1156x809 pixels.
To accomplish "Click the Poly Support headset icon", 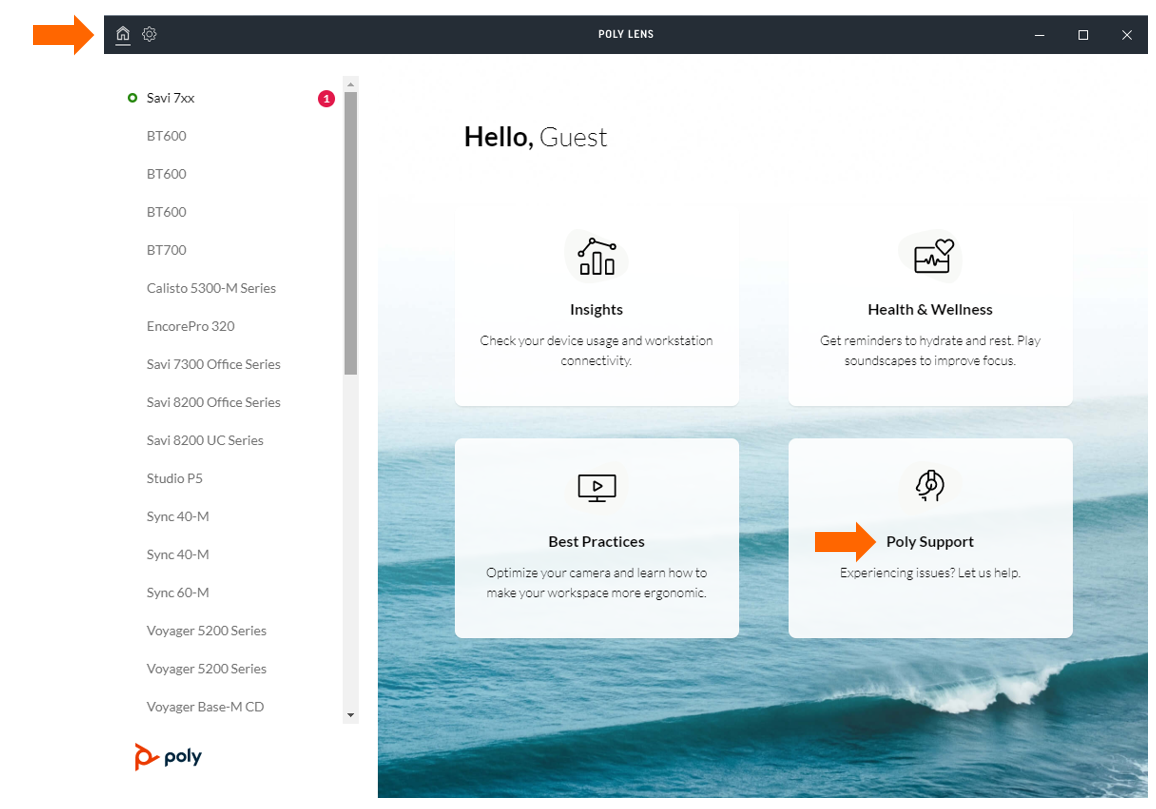I will (x=930, y=485).
